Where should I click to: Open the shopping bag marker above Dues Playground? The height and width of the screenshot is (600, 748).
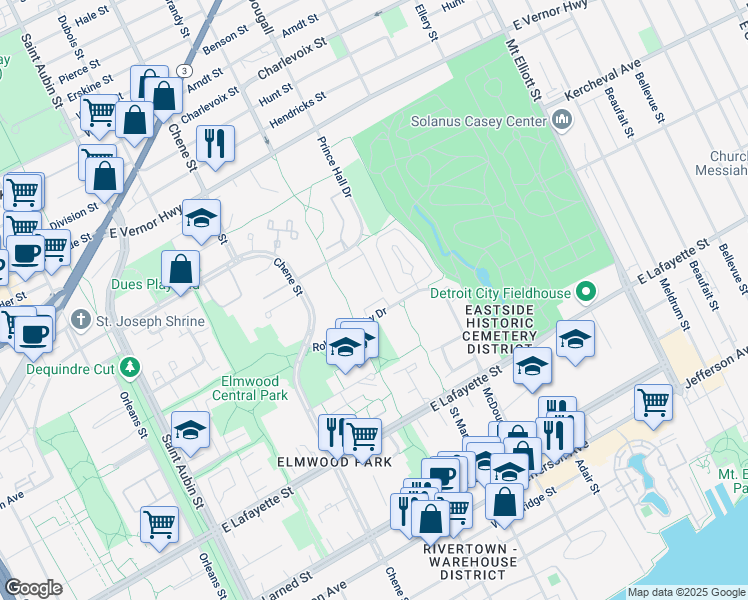[x=180, y=271]
